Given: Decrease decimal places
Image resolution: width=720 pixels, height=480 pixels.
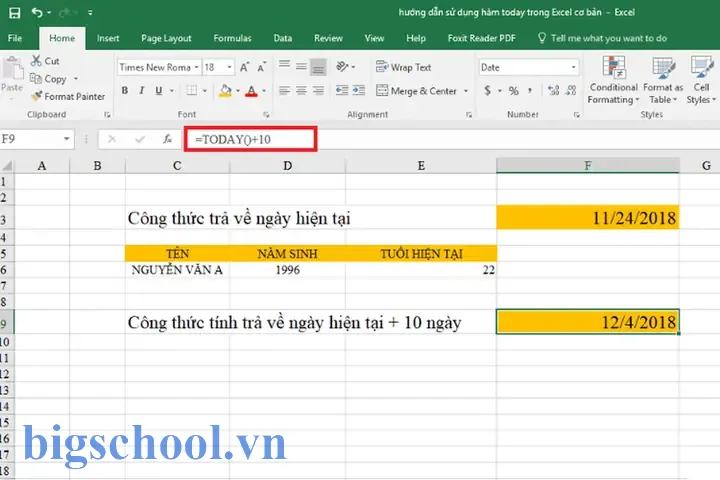Looking at the screenshot, I should pos(571,90).
